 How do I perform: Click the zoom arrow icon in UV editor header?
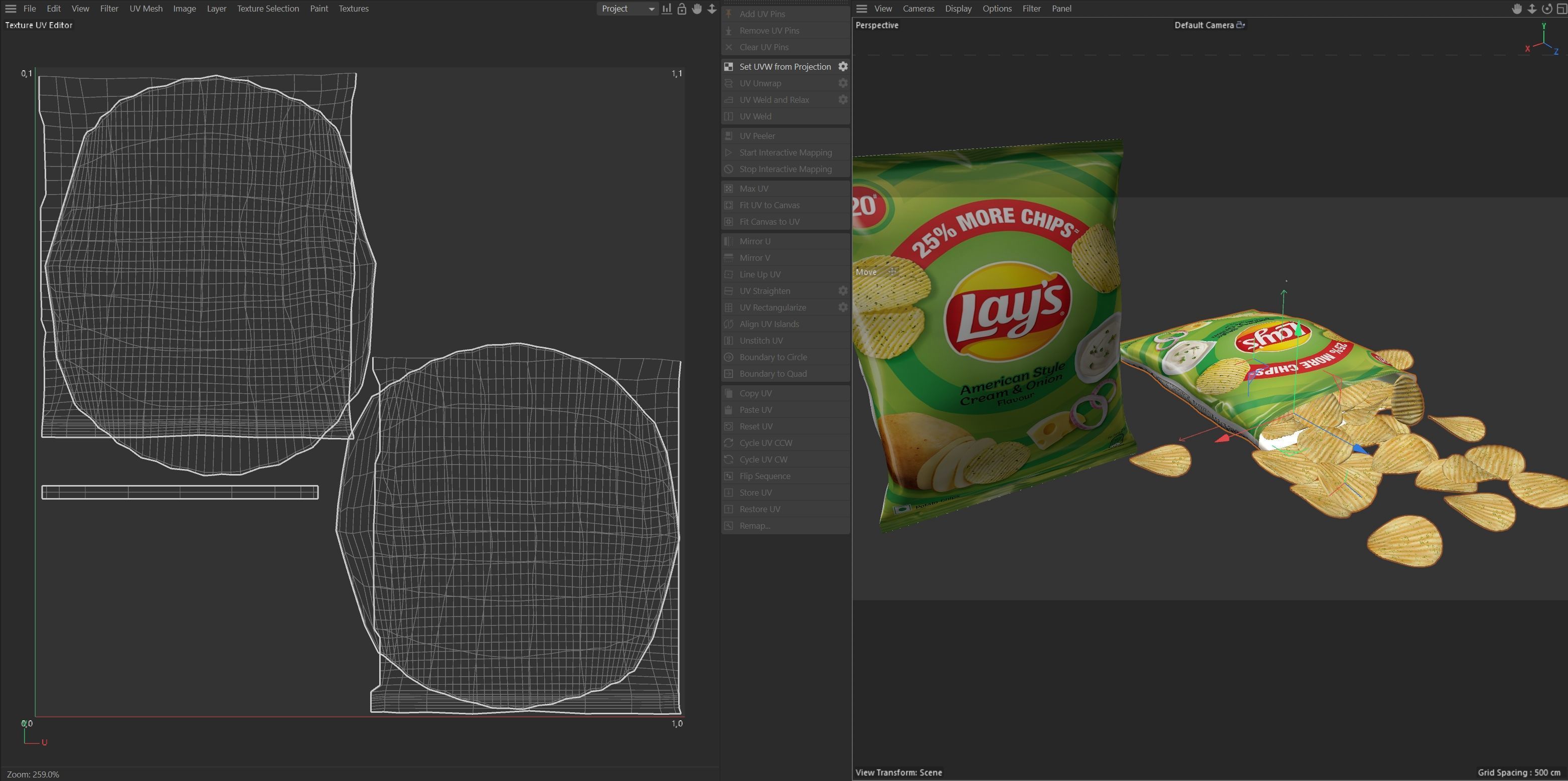[712, 9]
